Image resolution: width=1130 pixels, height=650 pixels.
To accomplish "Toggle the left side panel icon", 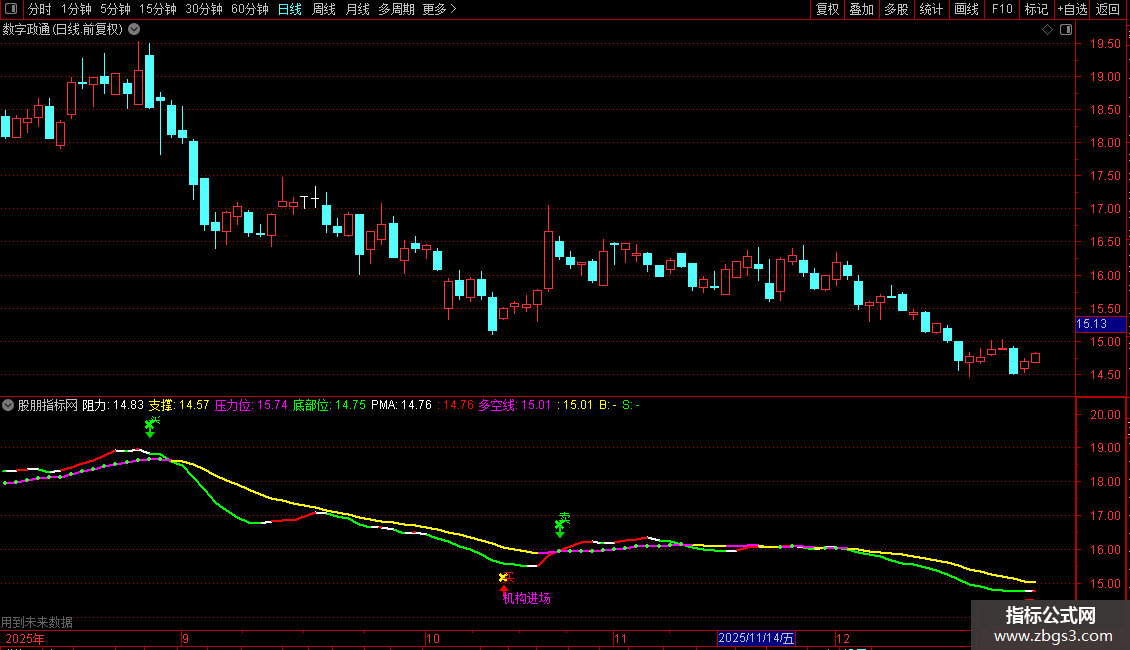I will pos(11,9).
